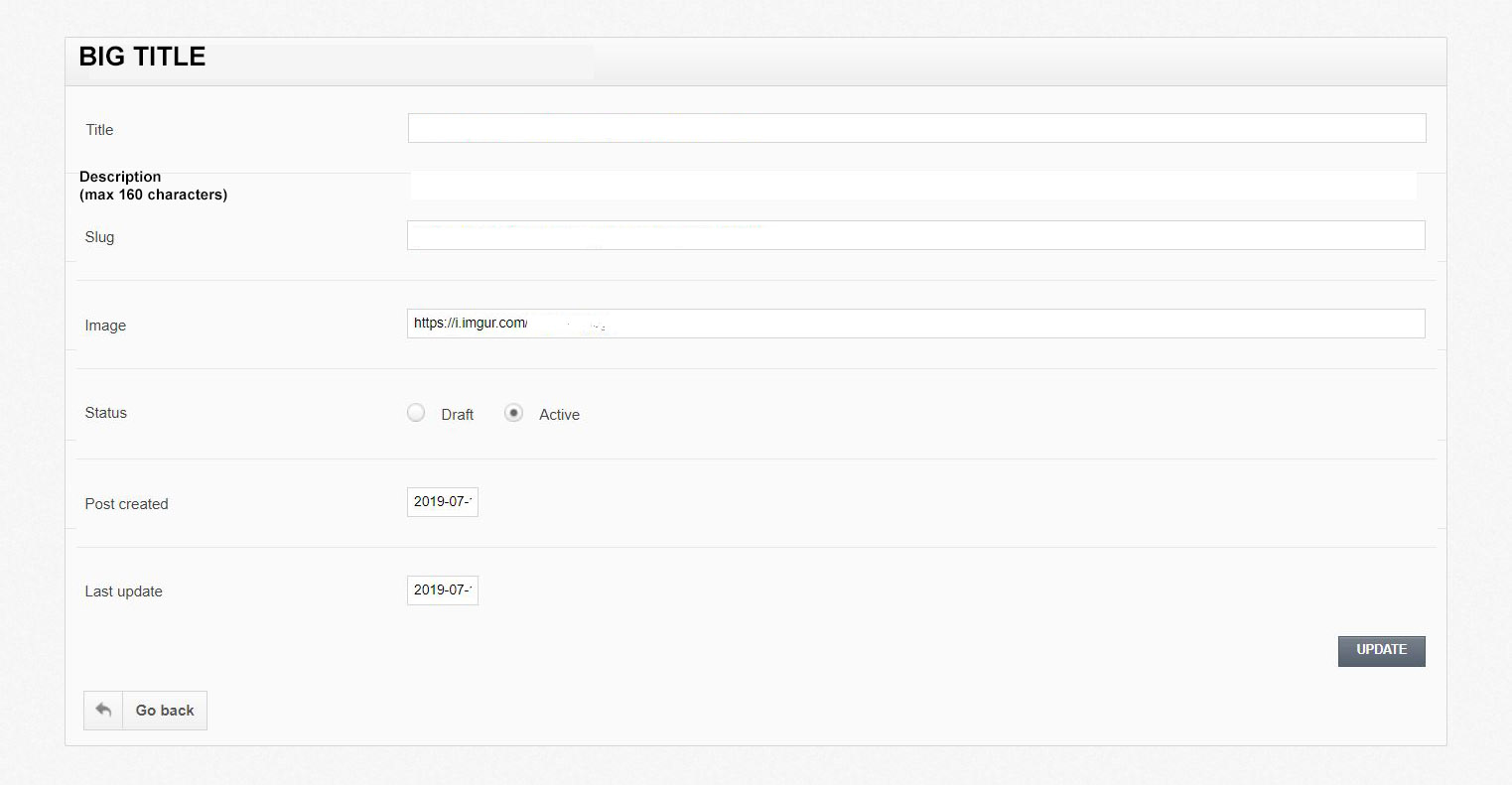This screenshot has height=785, width=1512.
Task: Click the Status option labeled Draft text
Action: pyautogui.click(x=456, y=414)
